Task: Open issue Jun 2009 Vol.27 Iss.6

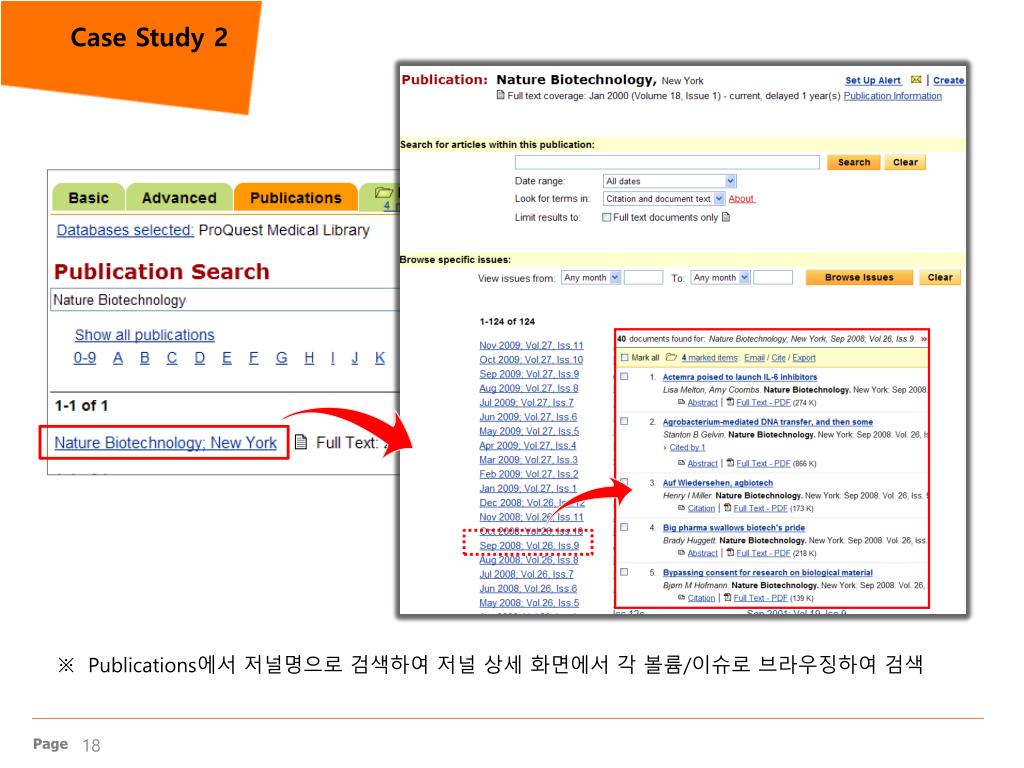Action: point(528,417)
